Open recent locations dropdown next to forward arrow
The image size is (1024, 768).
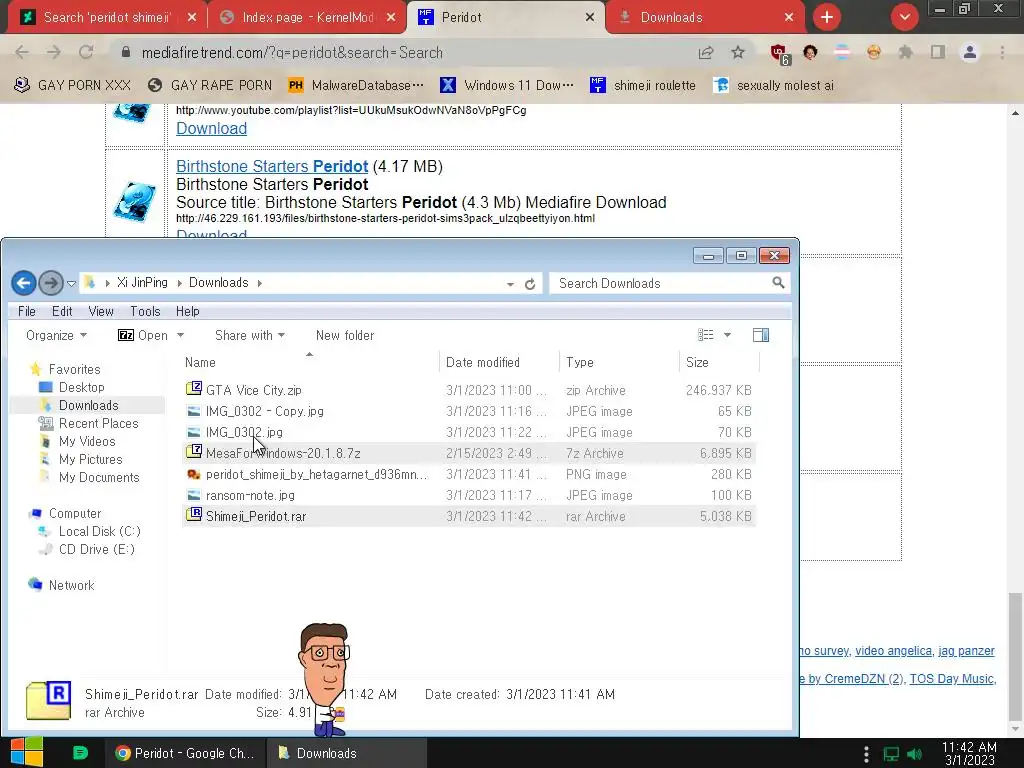71,283
